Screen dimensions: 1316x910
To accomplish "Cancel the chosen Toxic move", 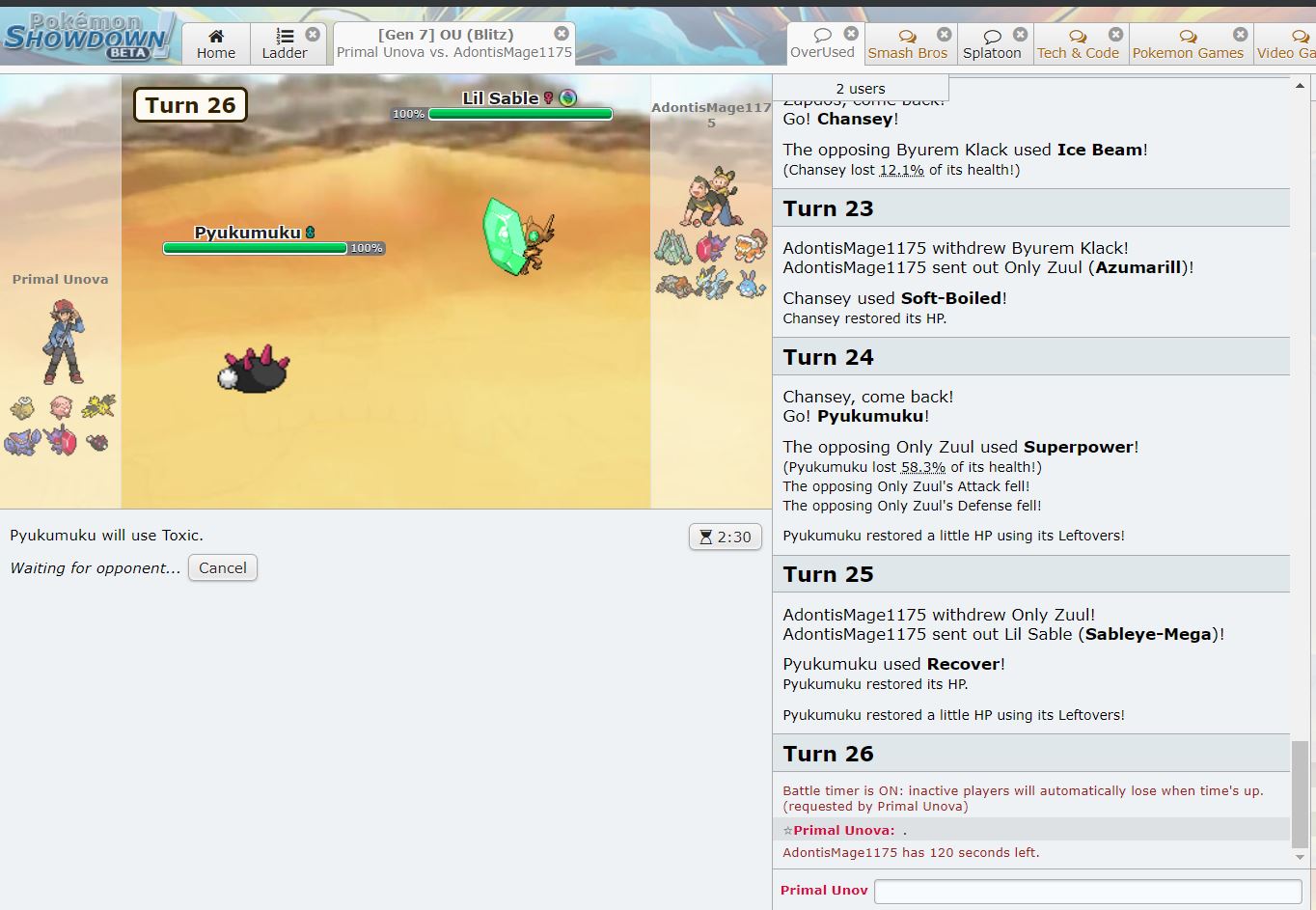I will (x=223, y=567).
